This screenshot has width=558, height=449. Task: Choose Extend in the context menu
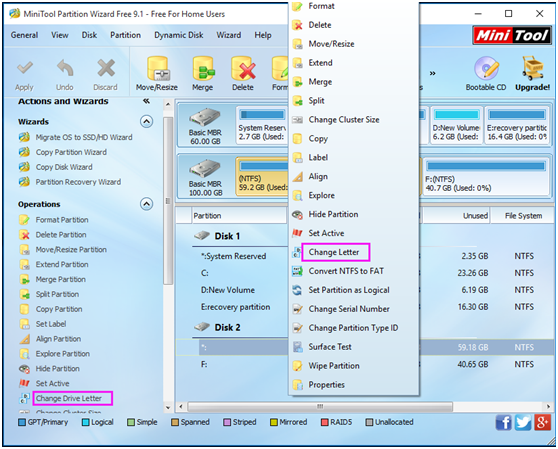point(320,63)
